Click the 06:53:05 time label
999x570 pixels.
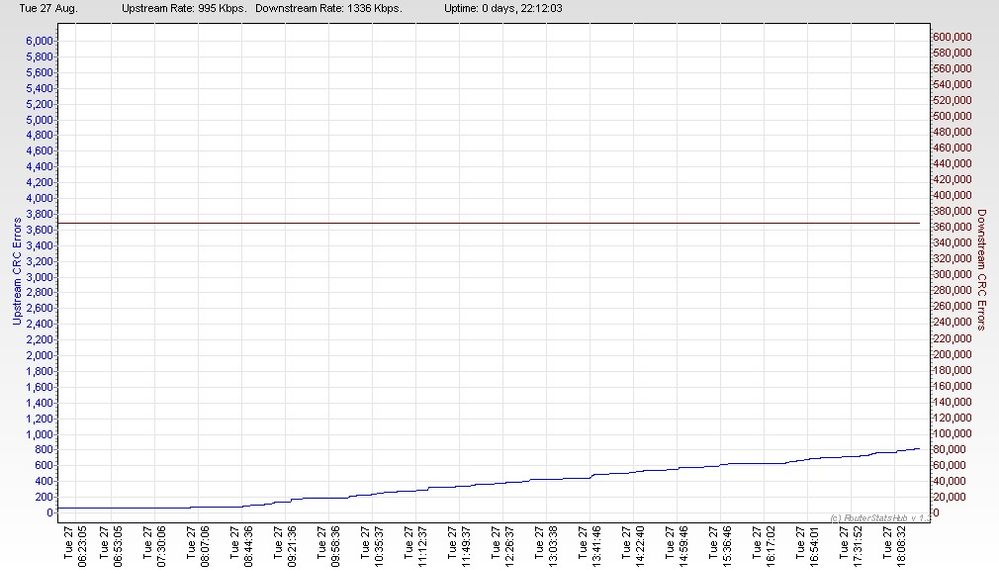118,546
